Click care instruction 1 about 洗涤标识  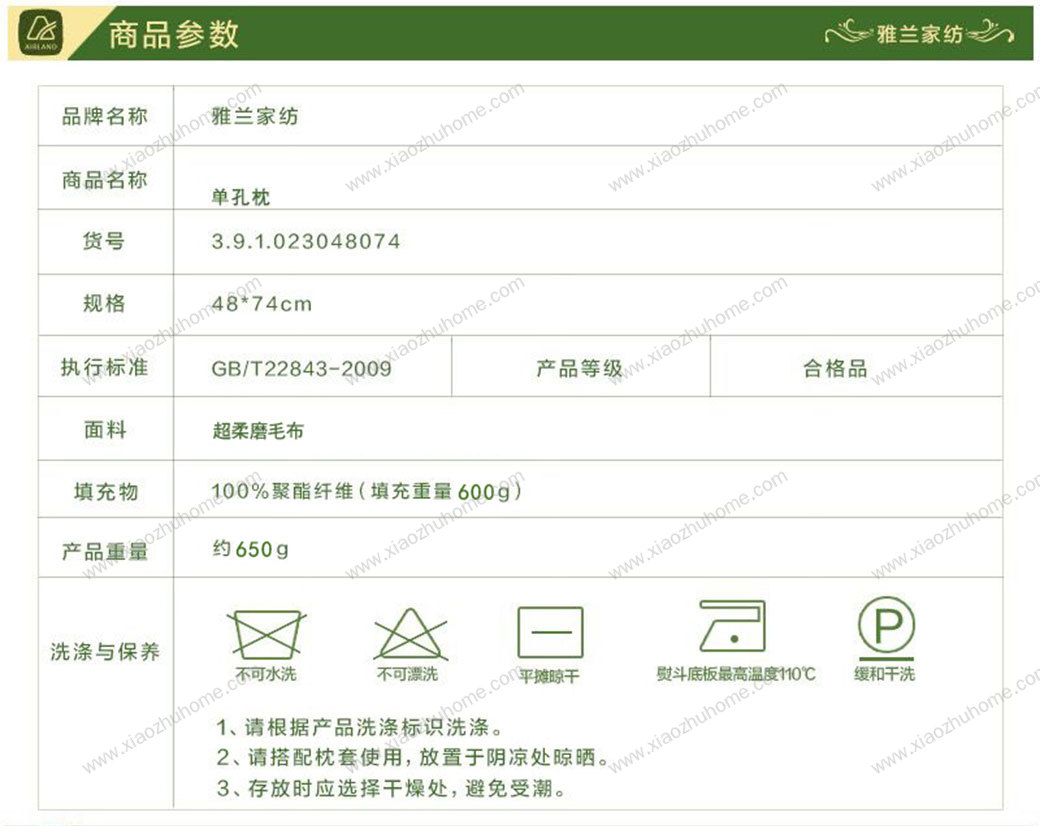tap(359, 727)
